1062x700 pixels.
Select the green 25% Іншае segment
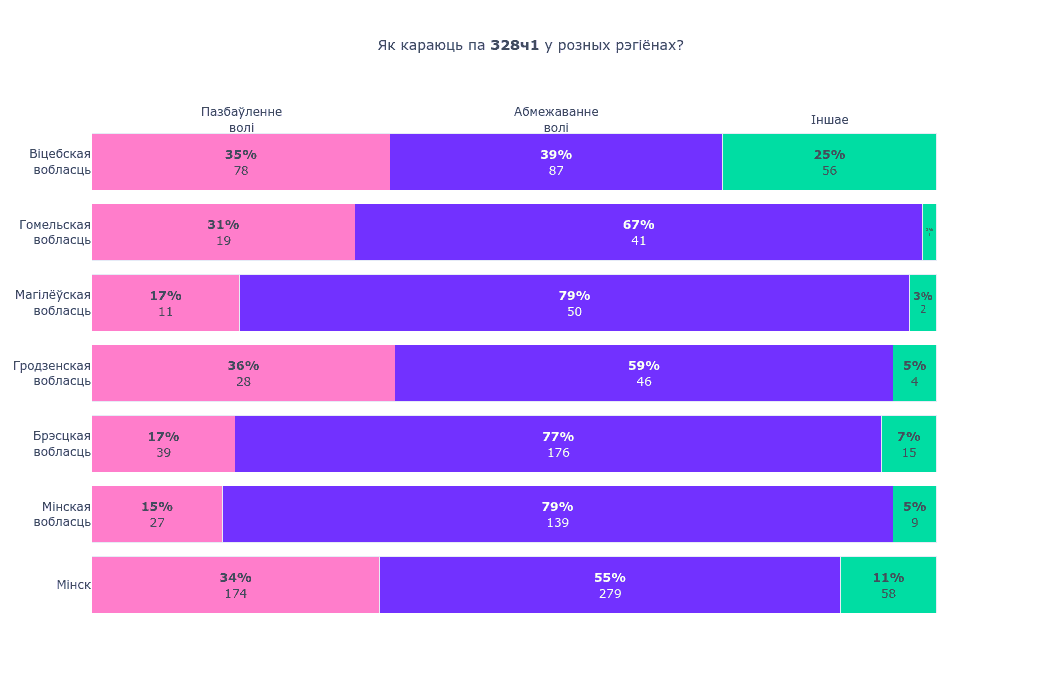(829, 162)
